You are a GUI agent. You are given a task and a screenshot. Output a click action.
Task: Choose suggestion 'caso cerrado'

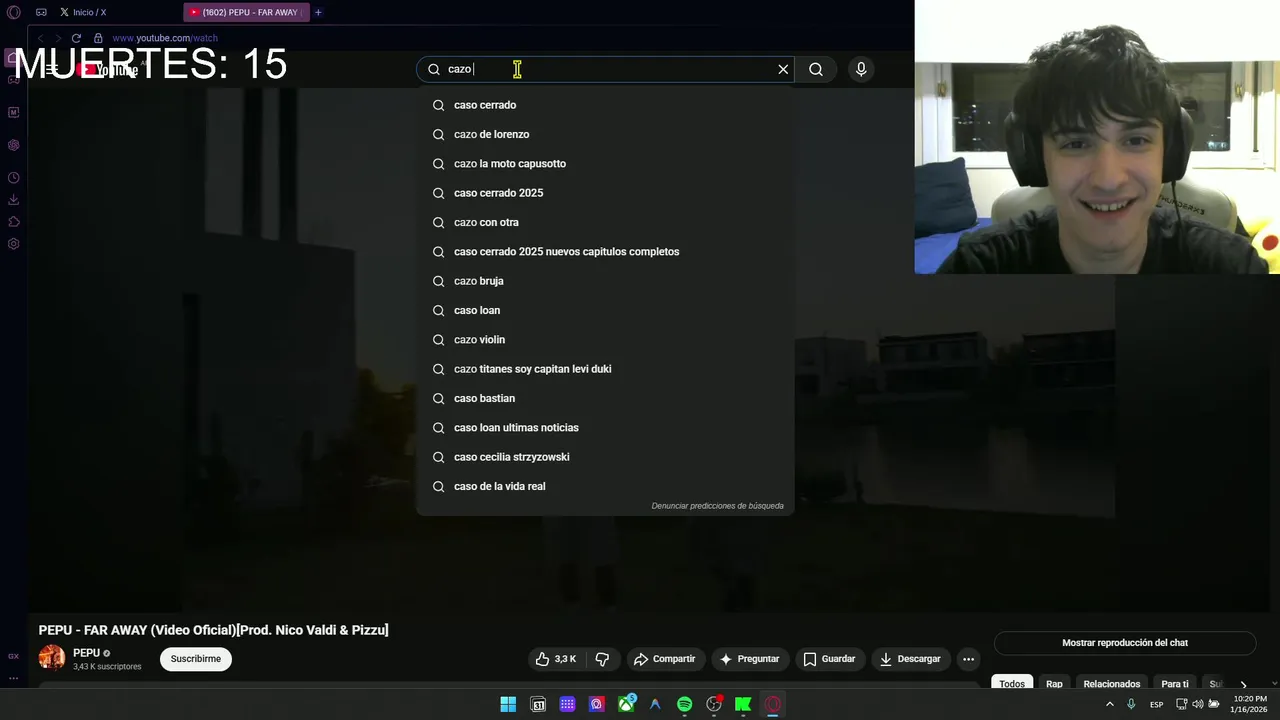(605, 105)
